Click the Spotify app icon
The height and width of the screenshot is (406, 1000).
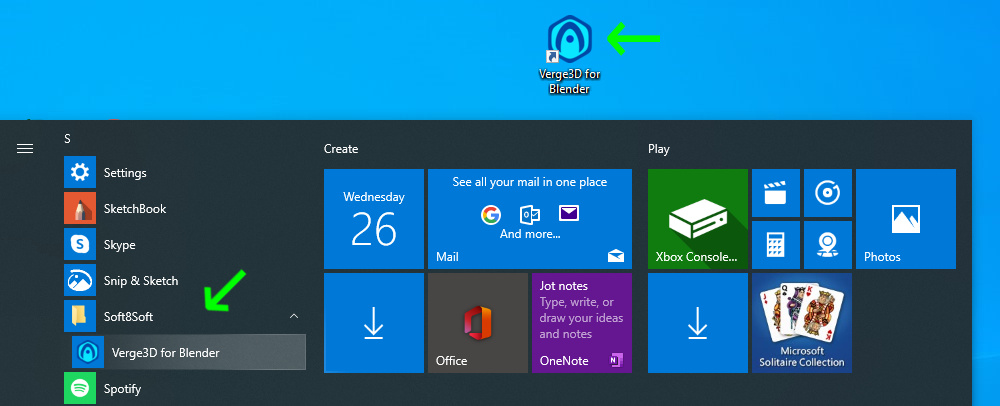click(80, 388)
